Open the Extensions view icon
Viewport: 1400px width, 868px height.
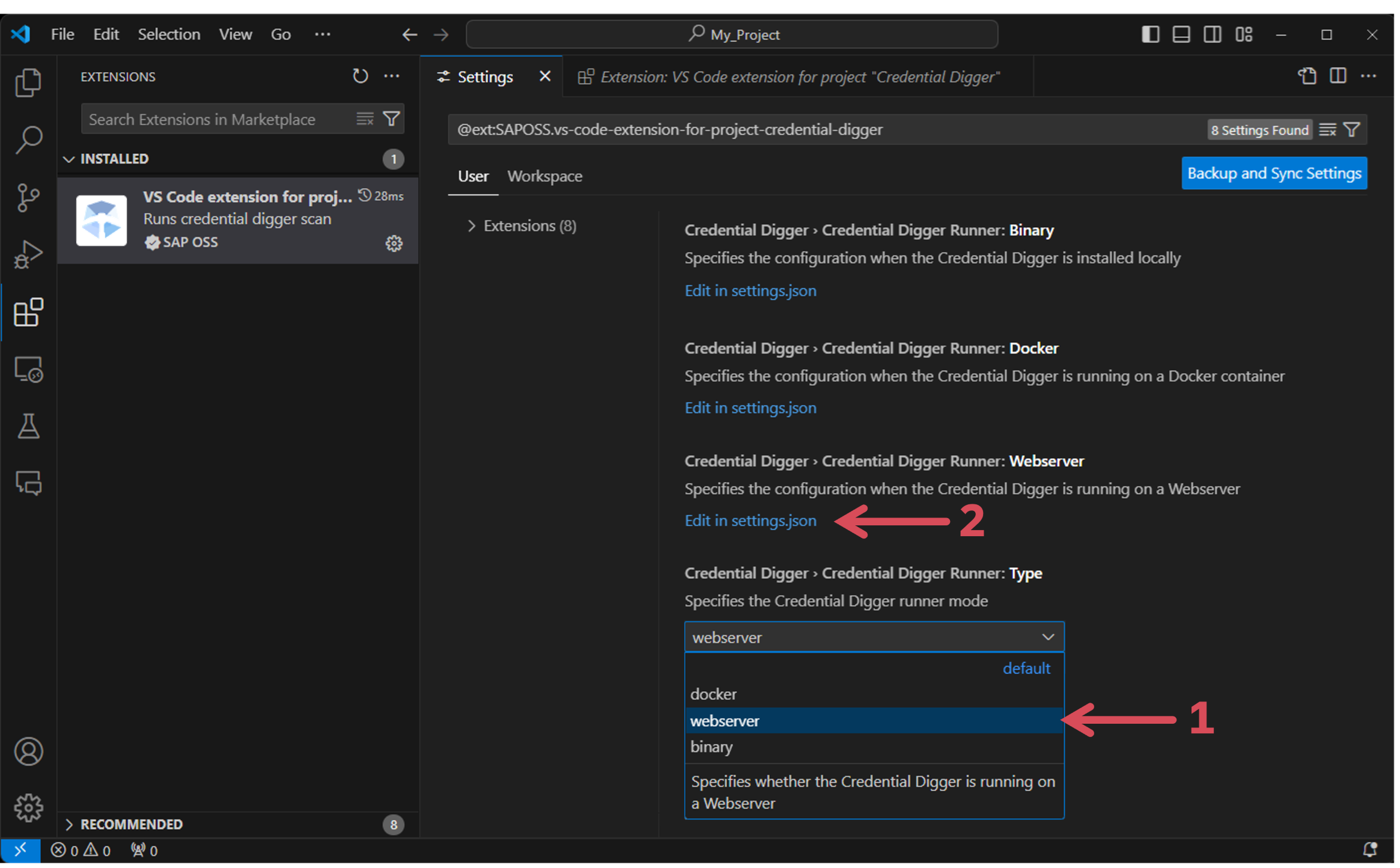tap(28, 312)
